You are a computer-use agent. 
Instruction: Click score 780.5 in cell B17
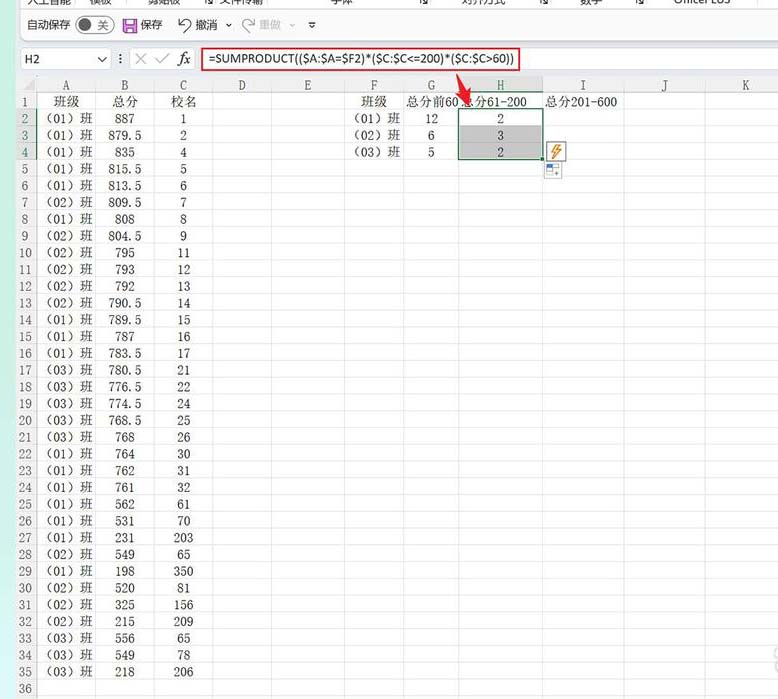click(x=125, y=370)
